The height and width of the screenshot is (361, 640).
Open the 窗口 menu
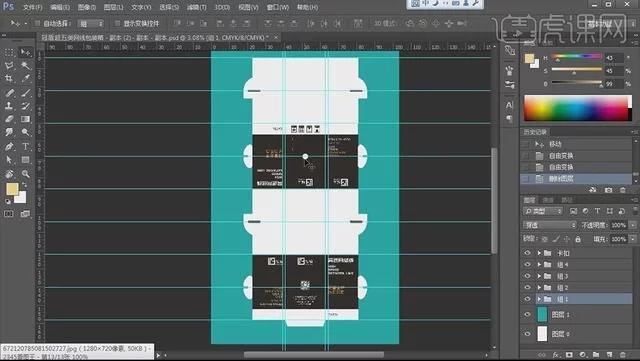pyautogui.click(x=278, y=7)
